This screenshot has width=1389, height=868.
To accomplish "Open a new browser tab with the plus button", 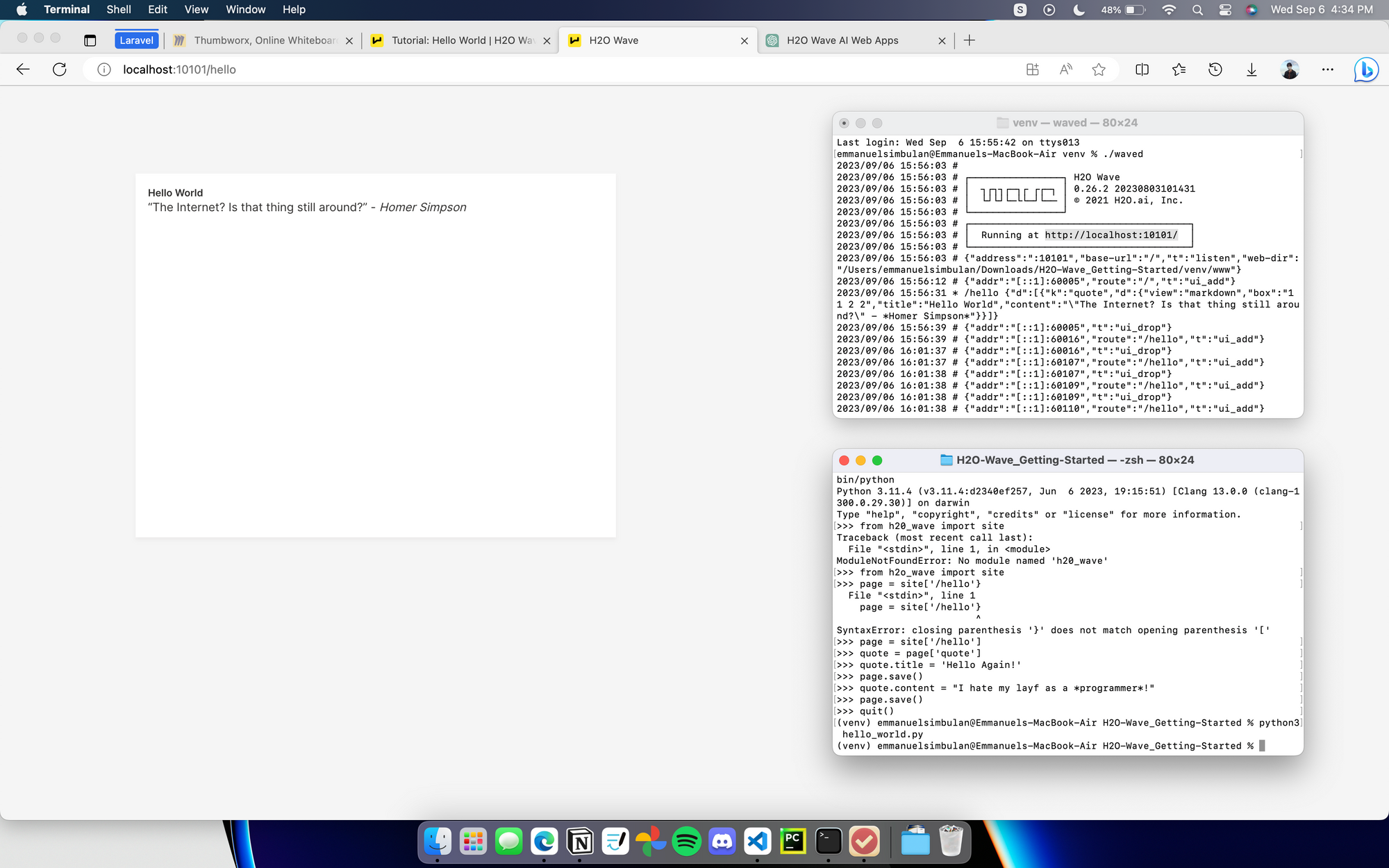I will tap(970, 40).
